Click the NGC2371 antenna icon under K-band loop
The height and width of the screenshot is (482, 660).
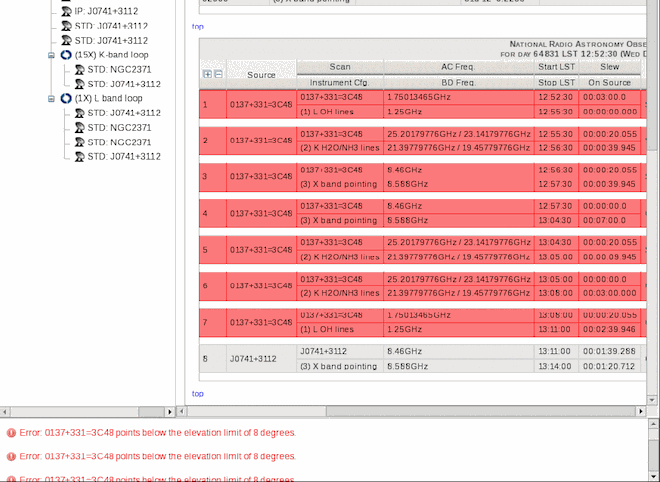[79, 70]
